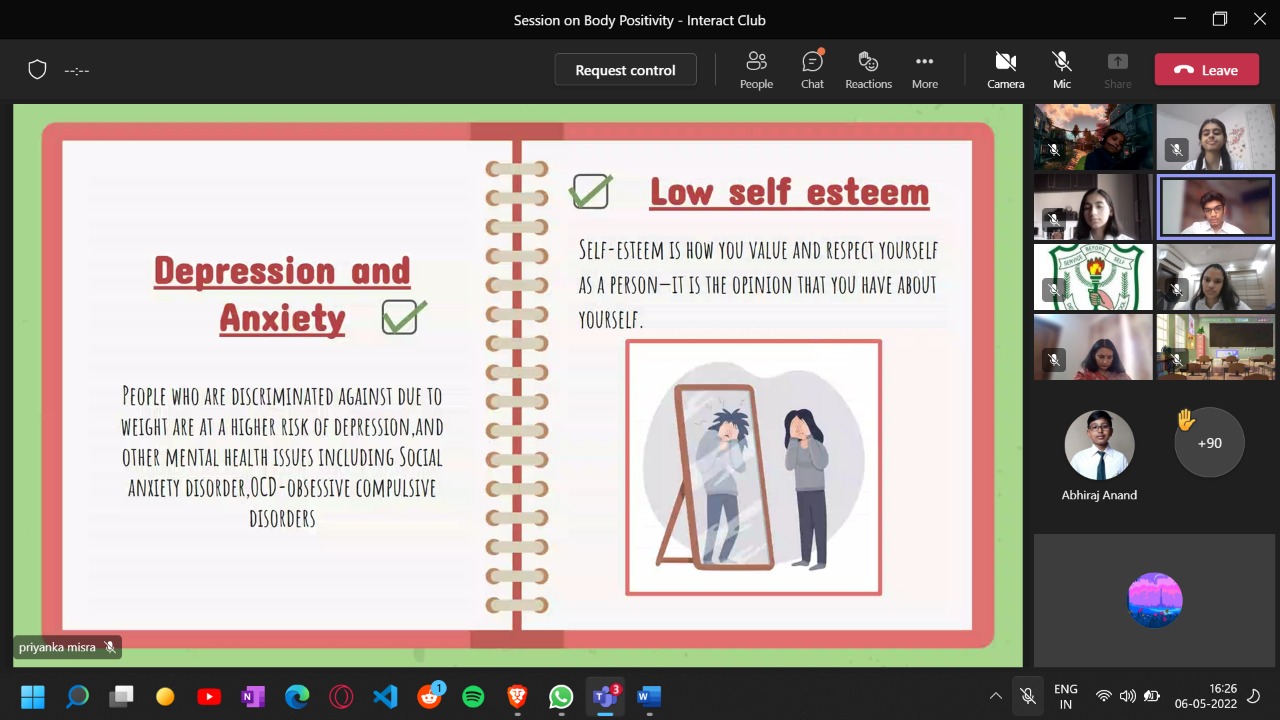The image size is (1280, 720).
Task: Click the muted microphone indicator in the system tray
Action: coord(1028,695)
